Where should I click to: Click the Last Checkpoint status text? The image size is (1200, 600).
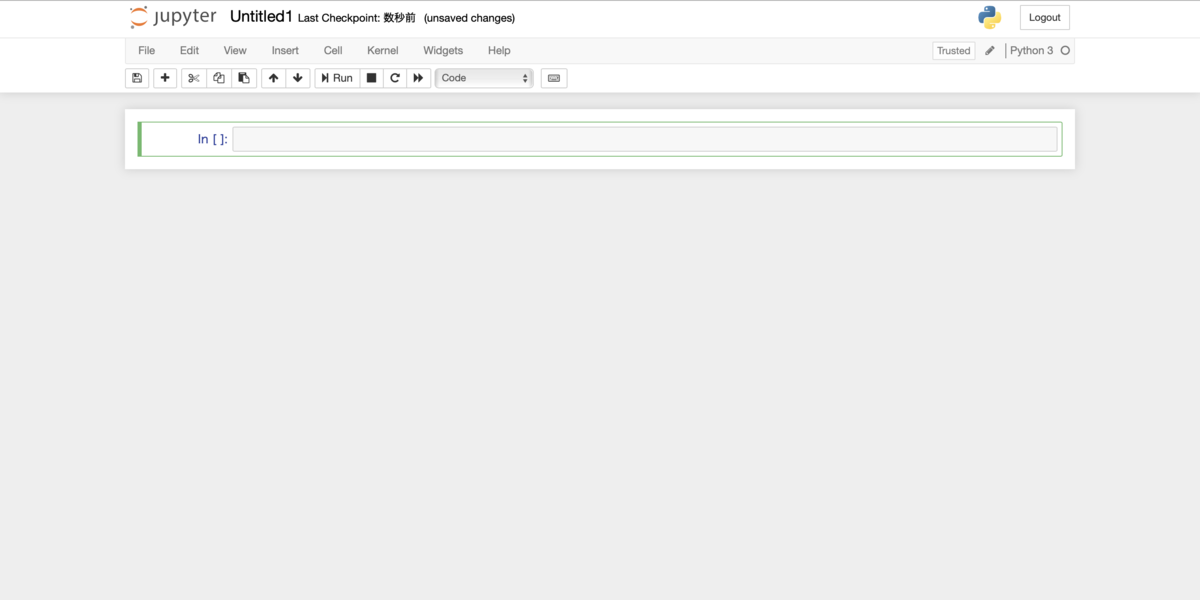click(x=357, y=18)
